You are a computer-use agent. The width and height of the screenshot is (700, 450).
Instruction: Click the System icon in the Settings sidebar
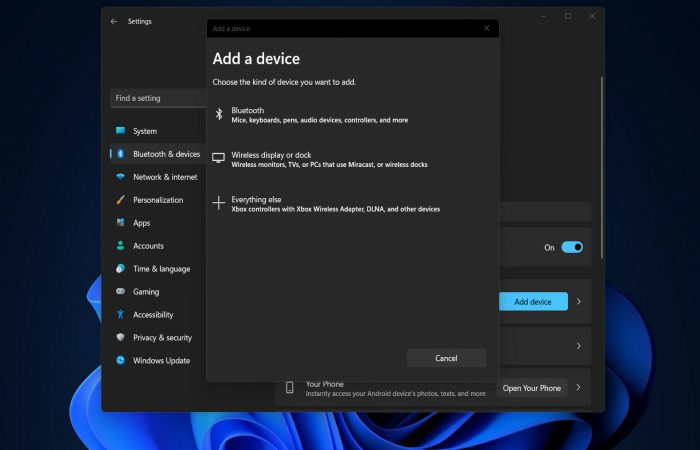(120, 130)
